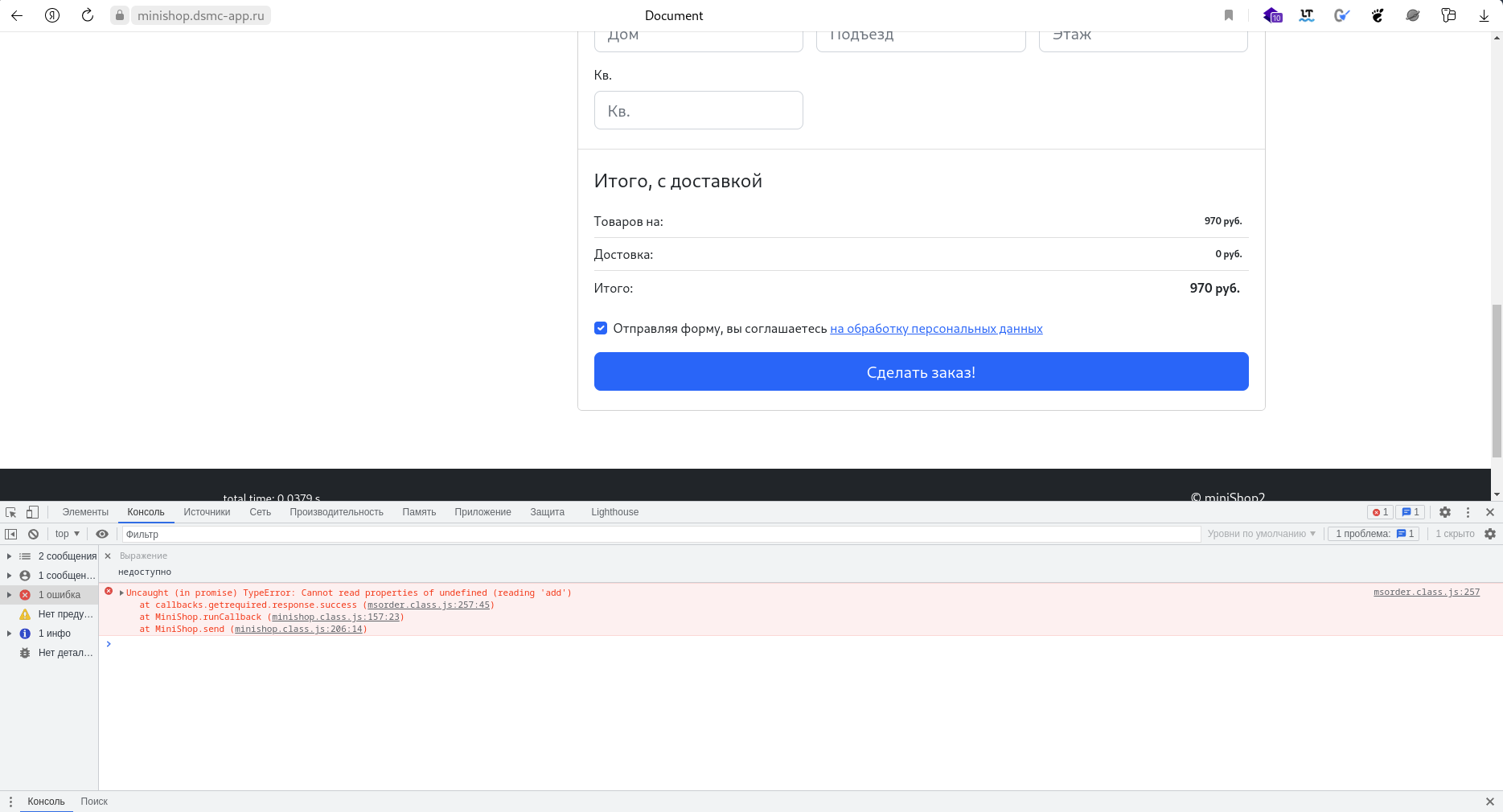
Task: Select the inspect element tool in DevTools
Action: click(x=10, y=512)
